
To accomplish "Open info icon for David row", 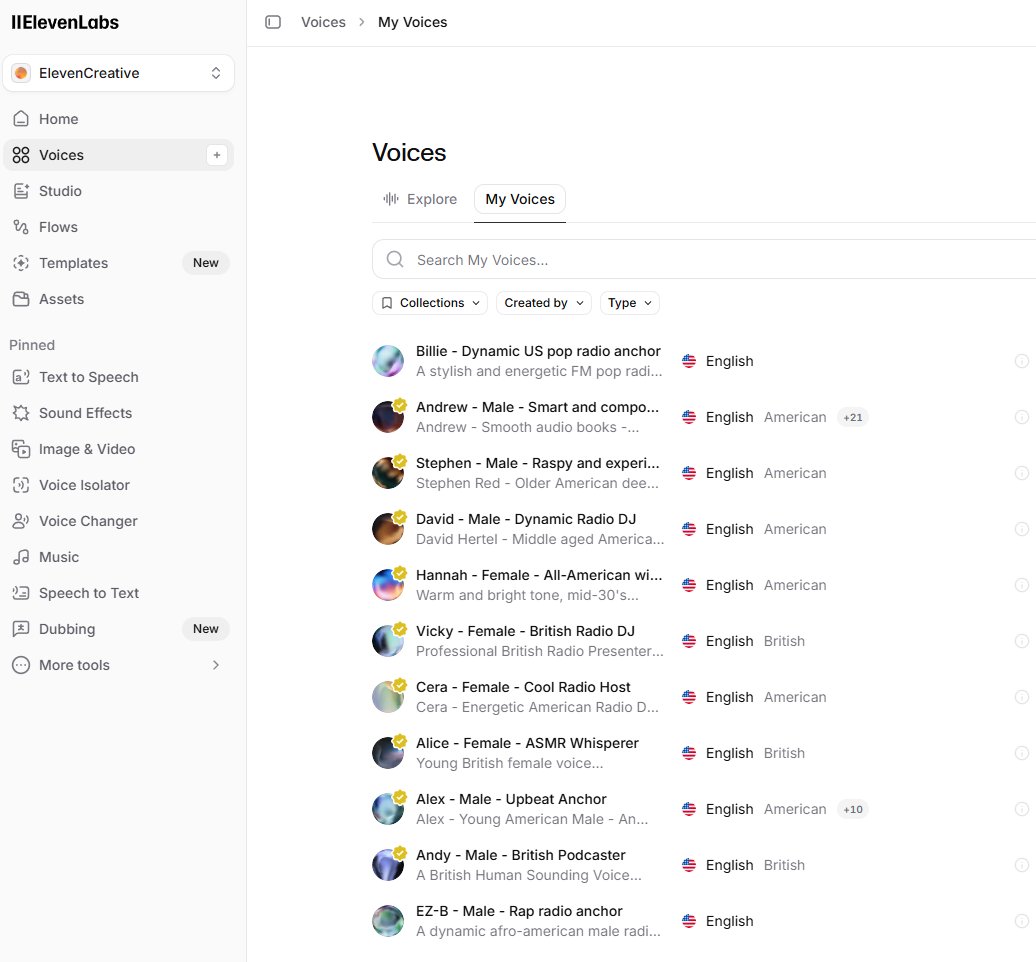I will point(1021,529).
